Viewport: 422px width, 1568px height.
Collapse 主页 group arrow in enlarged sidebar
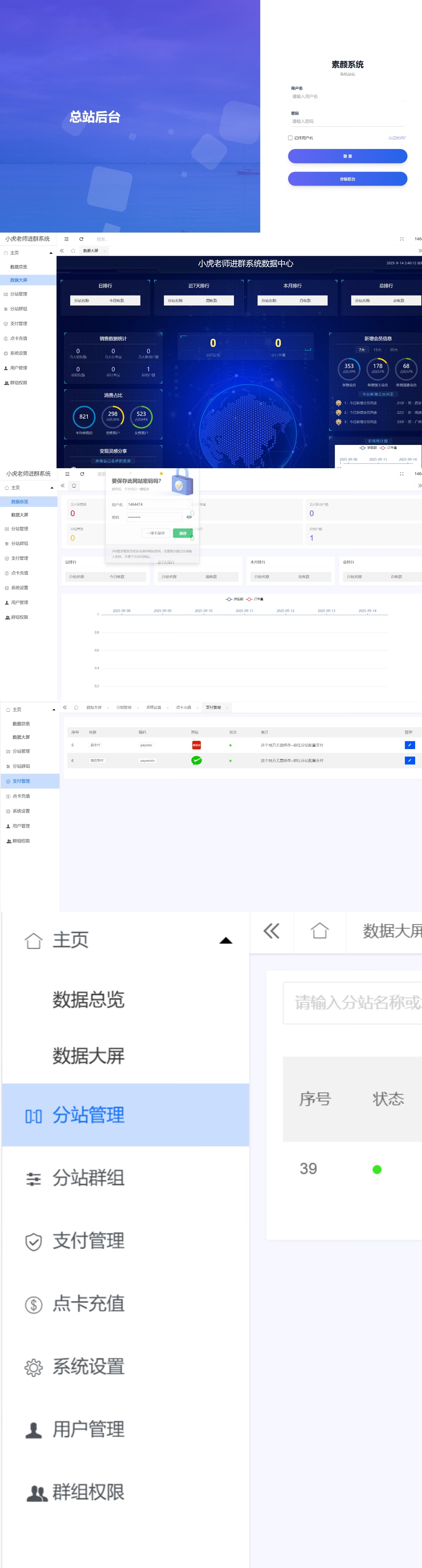coord(226,941)
